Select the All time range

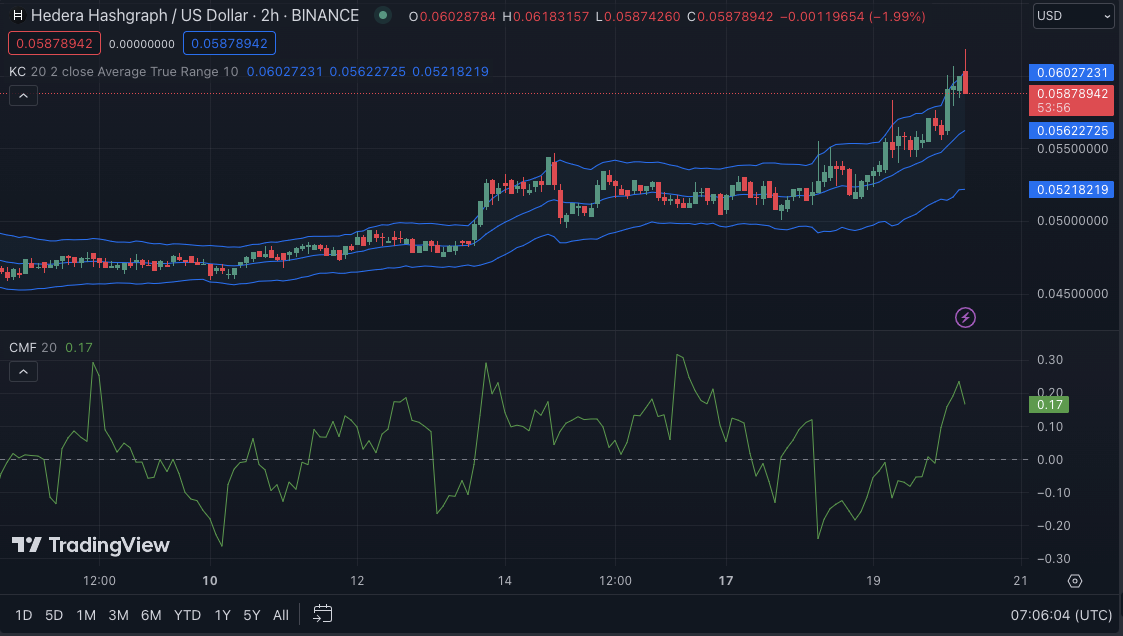281,615
